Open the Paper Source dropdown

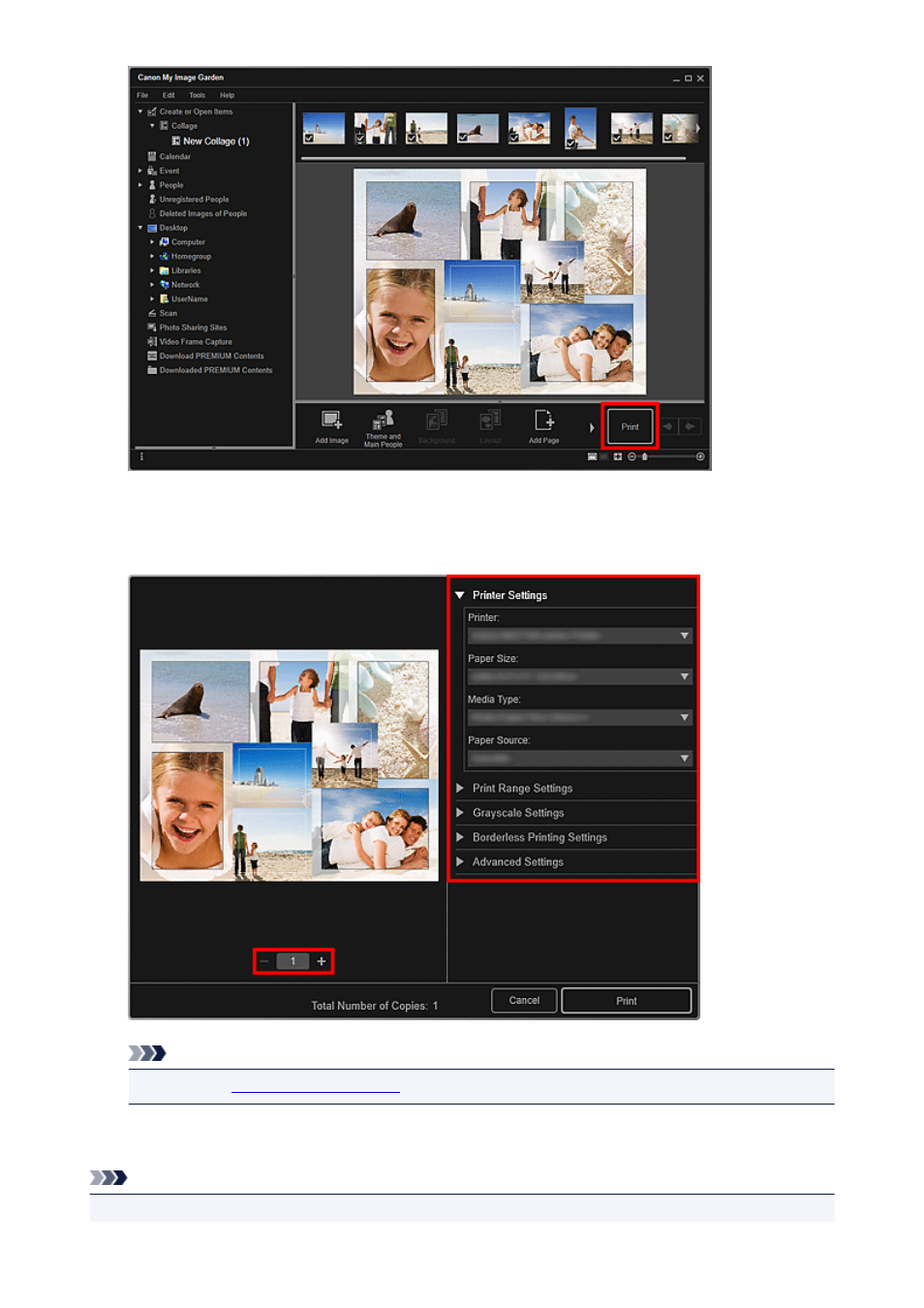[x=580, y=758]
